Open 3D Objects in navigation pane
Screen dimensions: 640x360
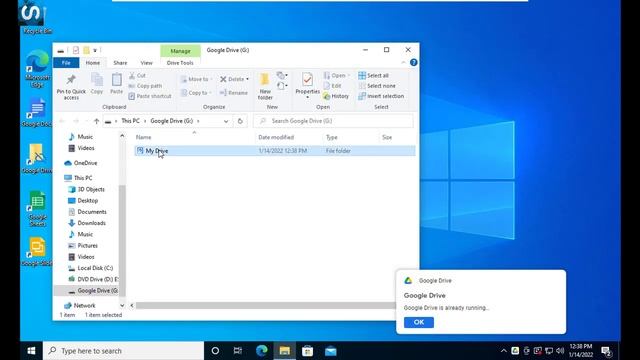(87, 189)
